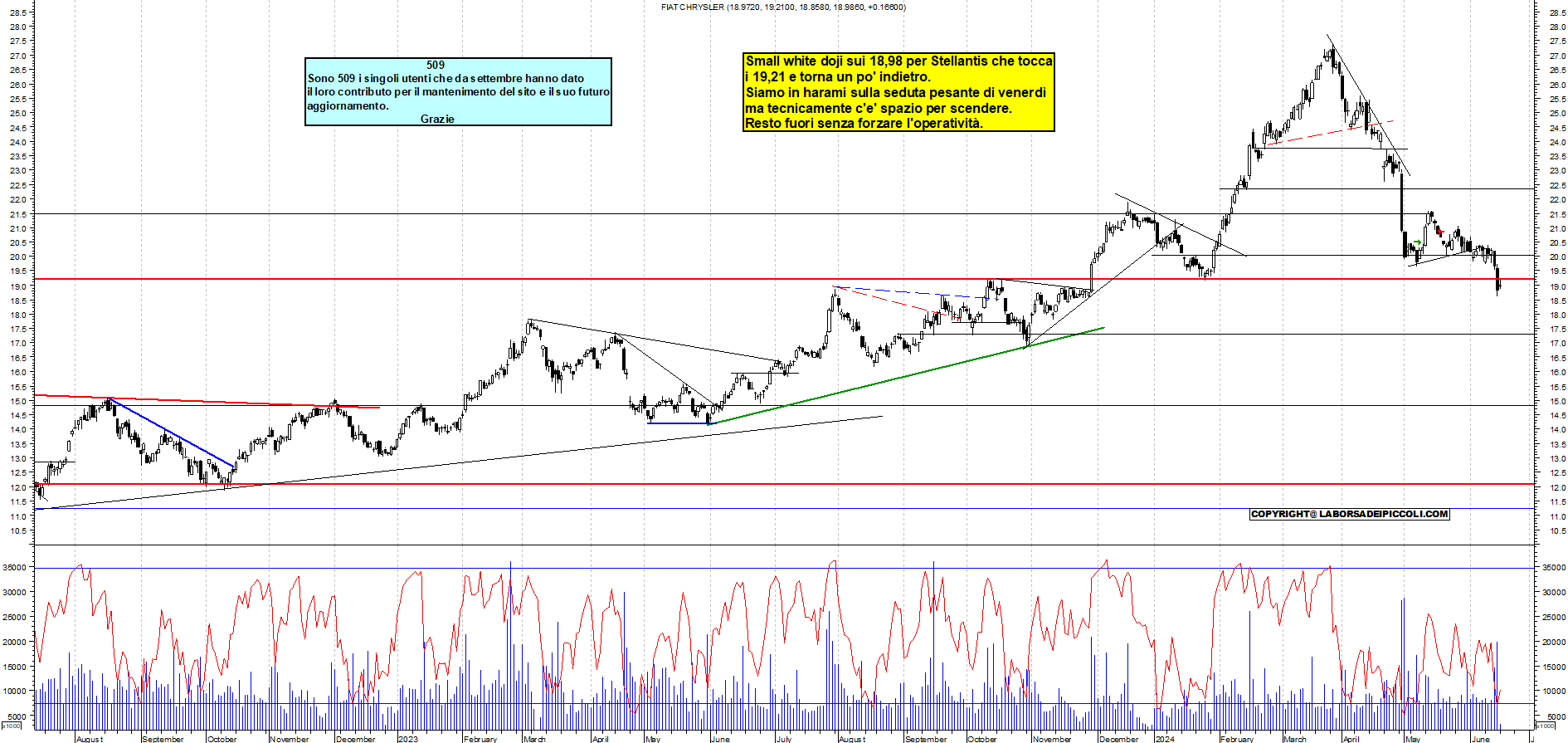1568x743 pixels.
Task: Click the "August" label that follows July
Action: click(852, 739)
